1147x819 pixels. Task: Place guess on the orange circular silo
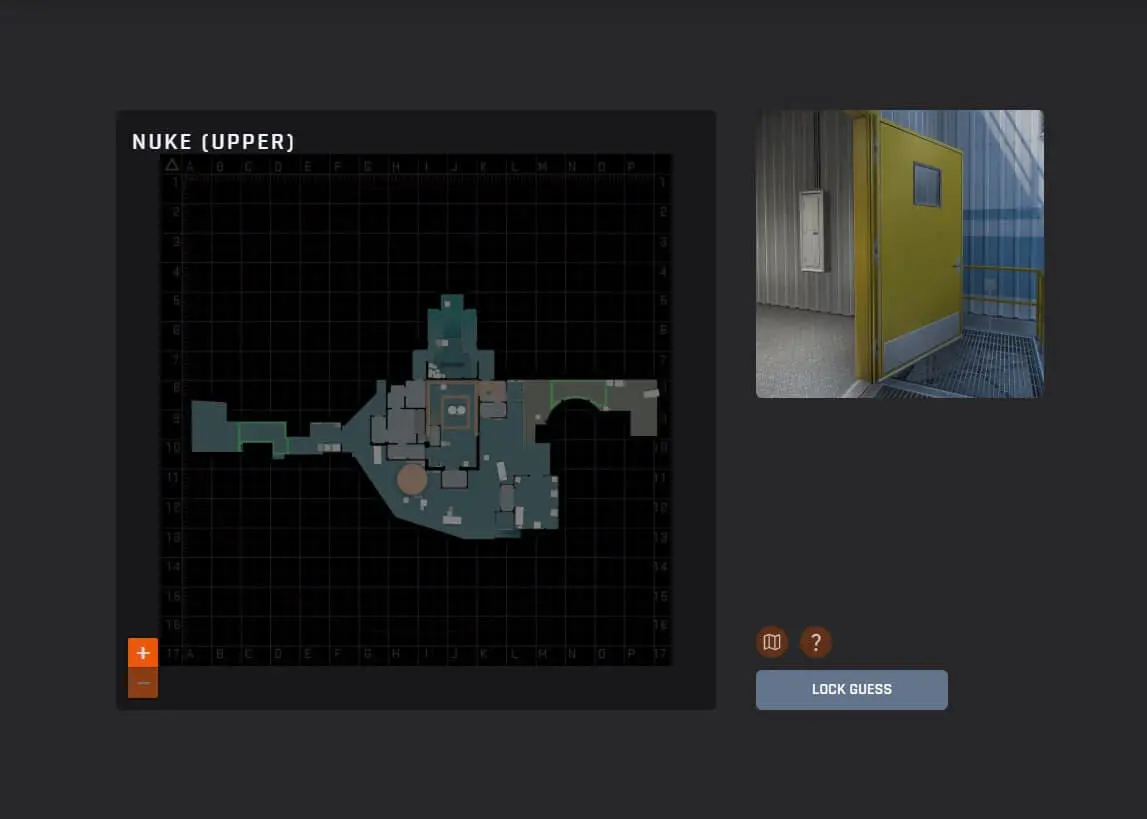coord(412,480)
